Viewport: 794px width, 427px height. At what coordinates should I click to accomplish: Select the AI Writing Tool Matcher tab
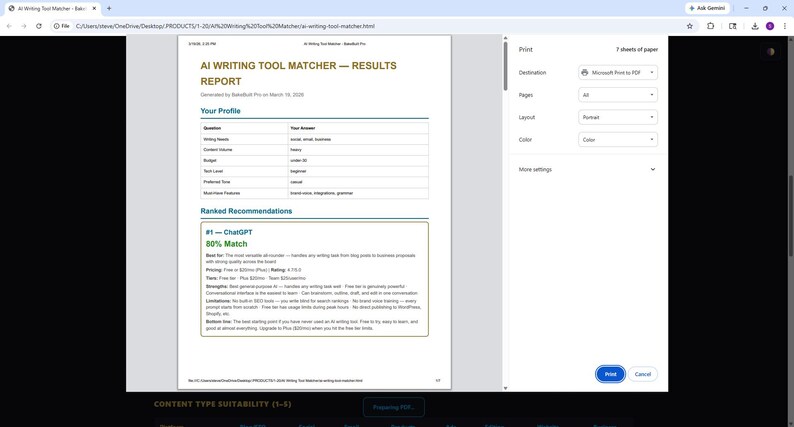[x=52, y=9]
